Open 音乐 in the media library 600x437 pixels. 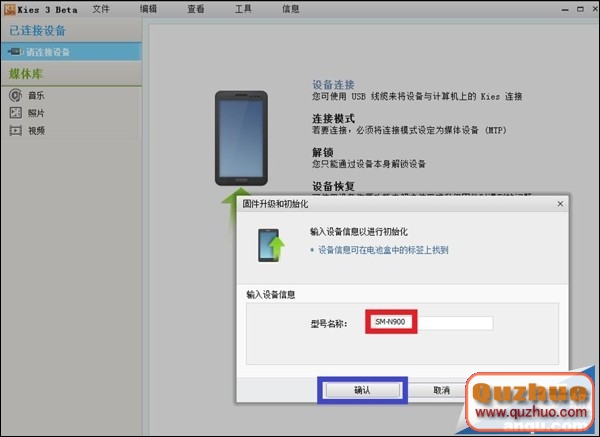pos(36,95)
